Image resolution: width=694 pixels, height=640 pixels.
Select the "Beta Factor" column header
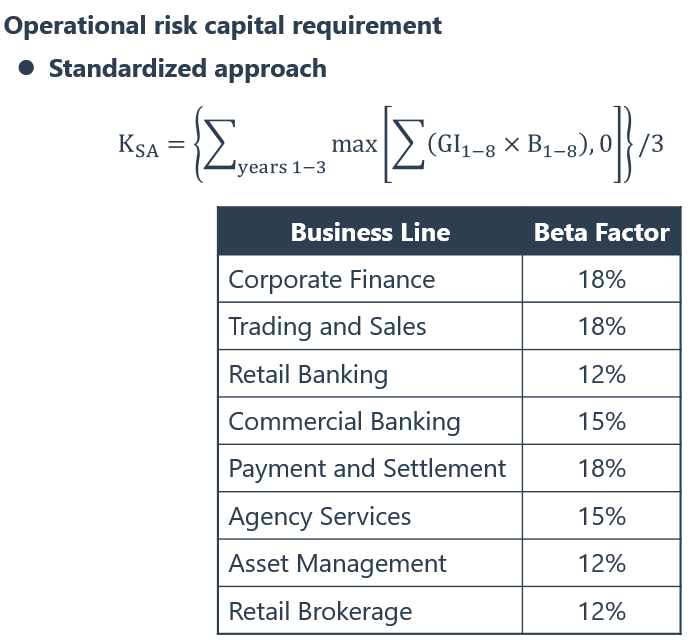pos(601,233)
